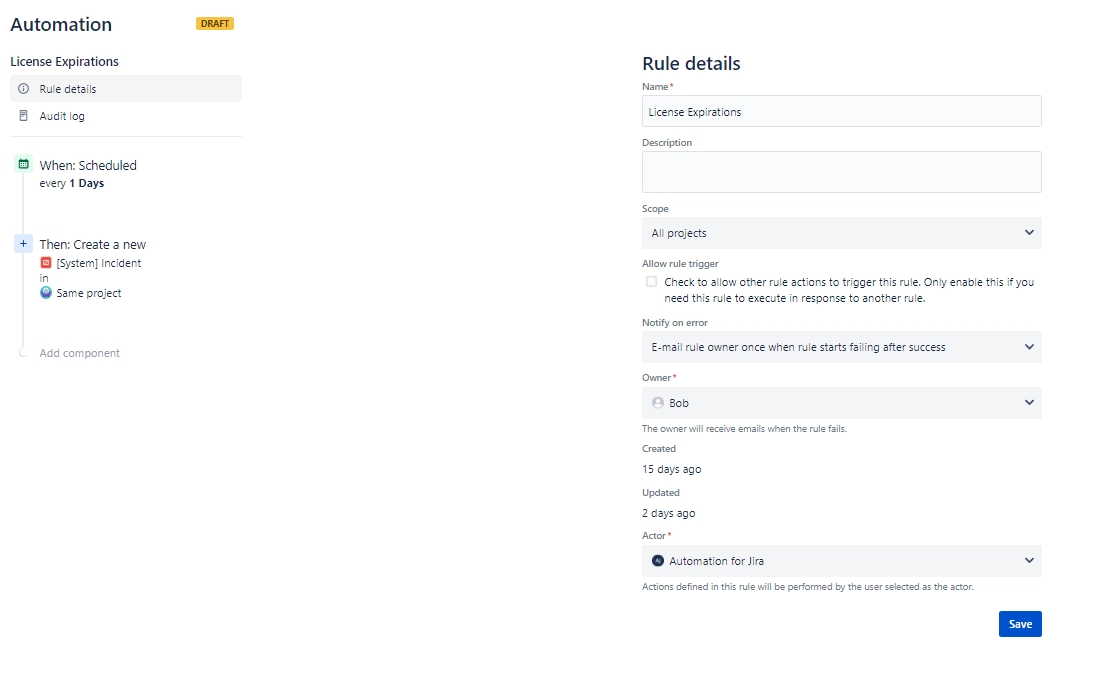Viewport: 1093px width, 699px height.
Task: Select Rule details in sidebar
Action: click(125, 89)
